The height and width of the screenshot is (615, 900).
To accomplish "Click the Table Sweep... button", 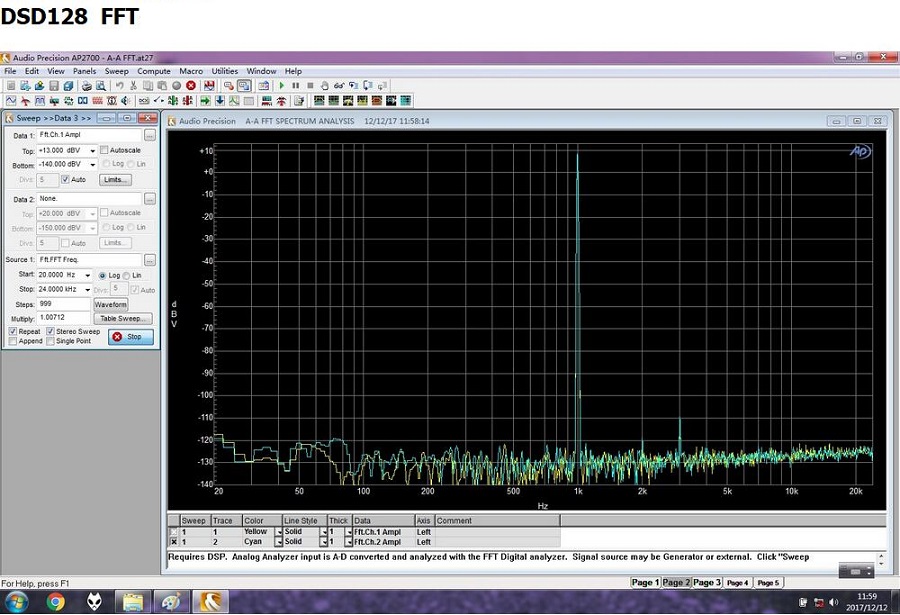I will pos(123,318).
